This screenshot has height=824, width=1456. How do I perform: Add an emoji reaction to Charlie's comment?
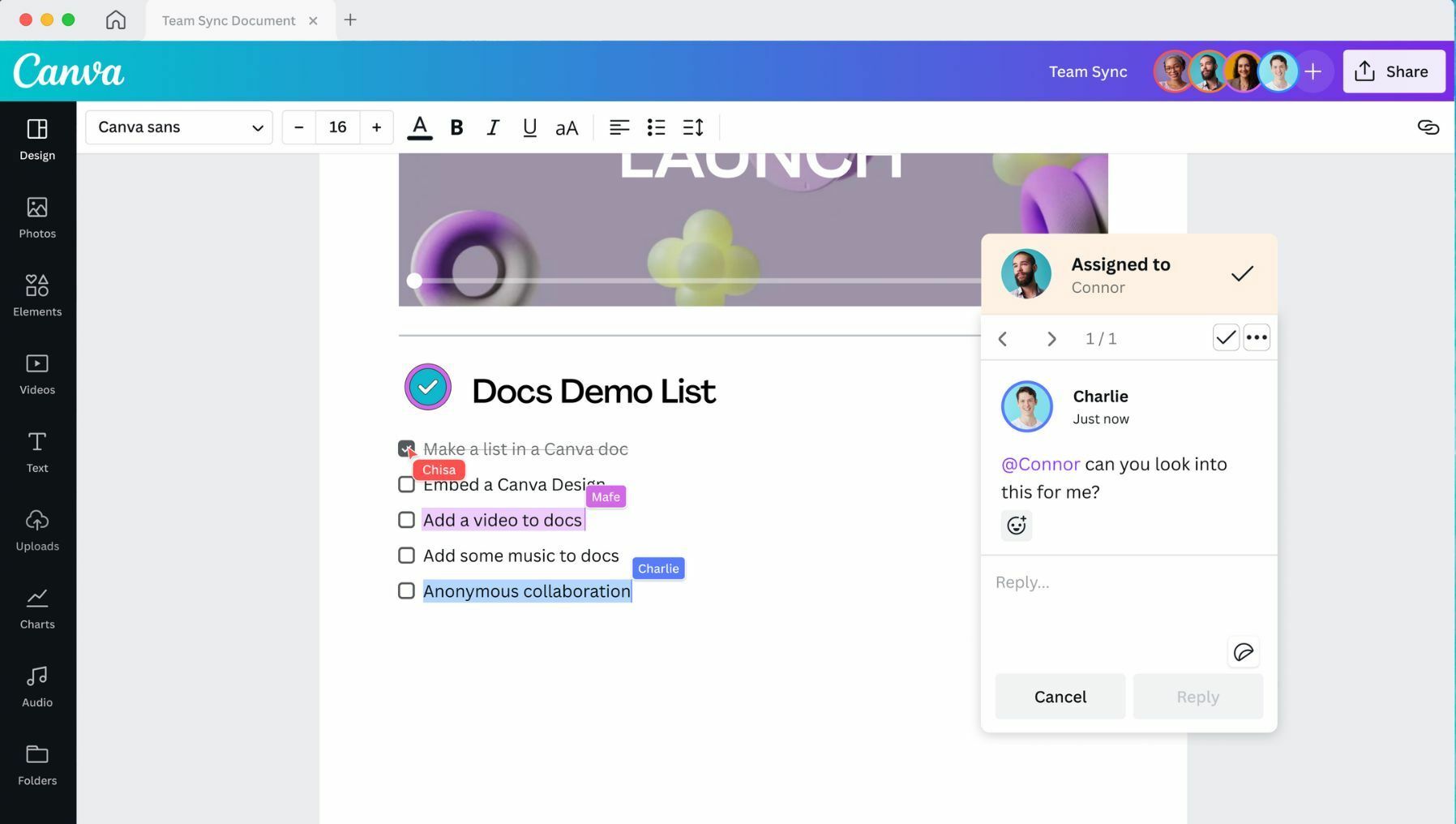[x=1017, y=526]
